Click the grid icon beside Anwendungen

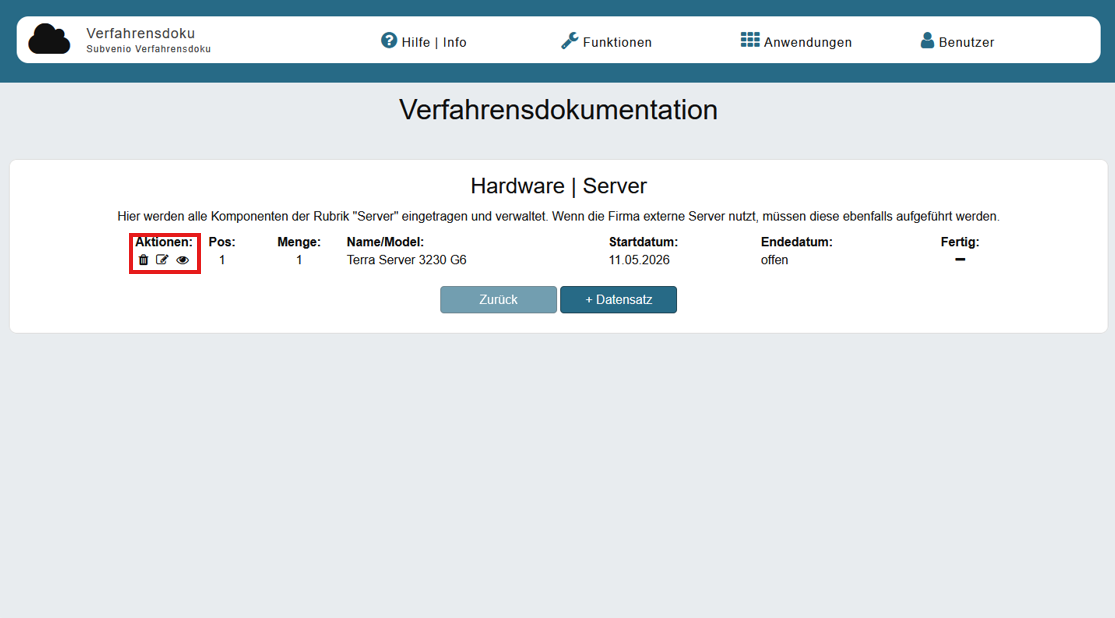tap(750, 40)
